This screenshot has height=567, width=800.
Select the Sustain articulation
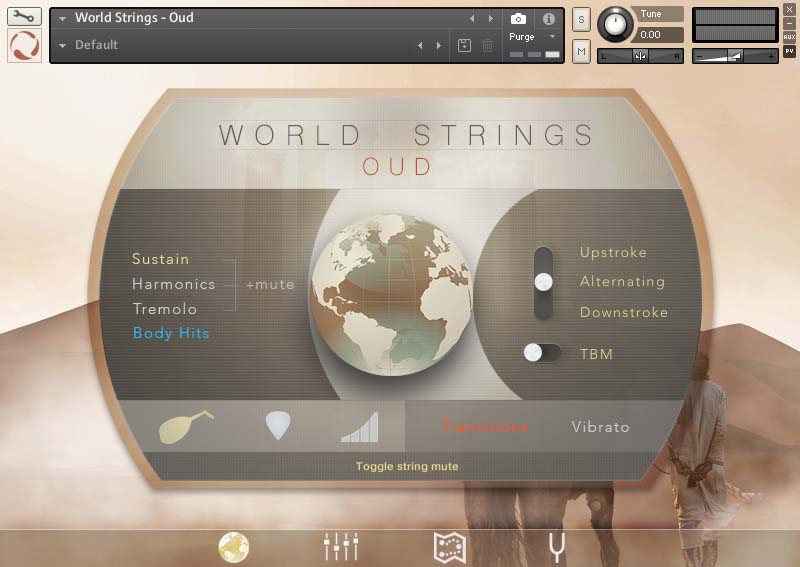(x=160, y=259)
